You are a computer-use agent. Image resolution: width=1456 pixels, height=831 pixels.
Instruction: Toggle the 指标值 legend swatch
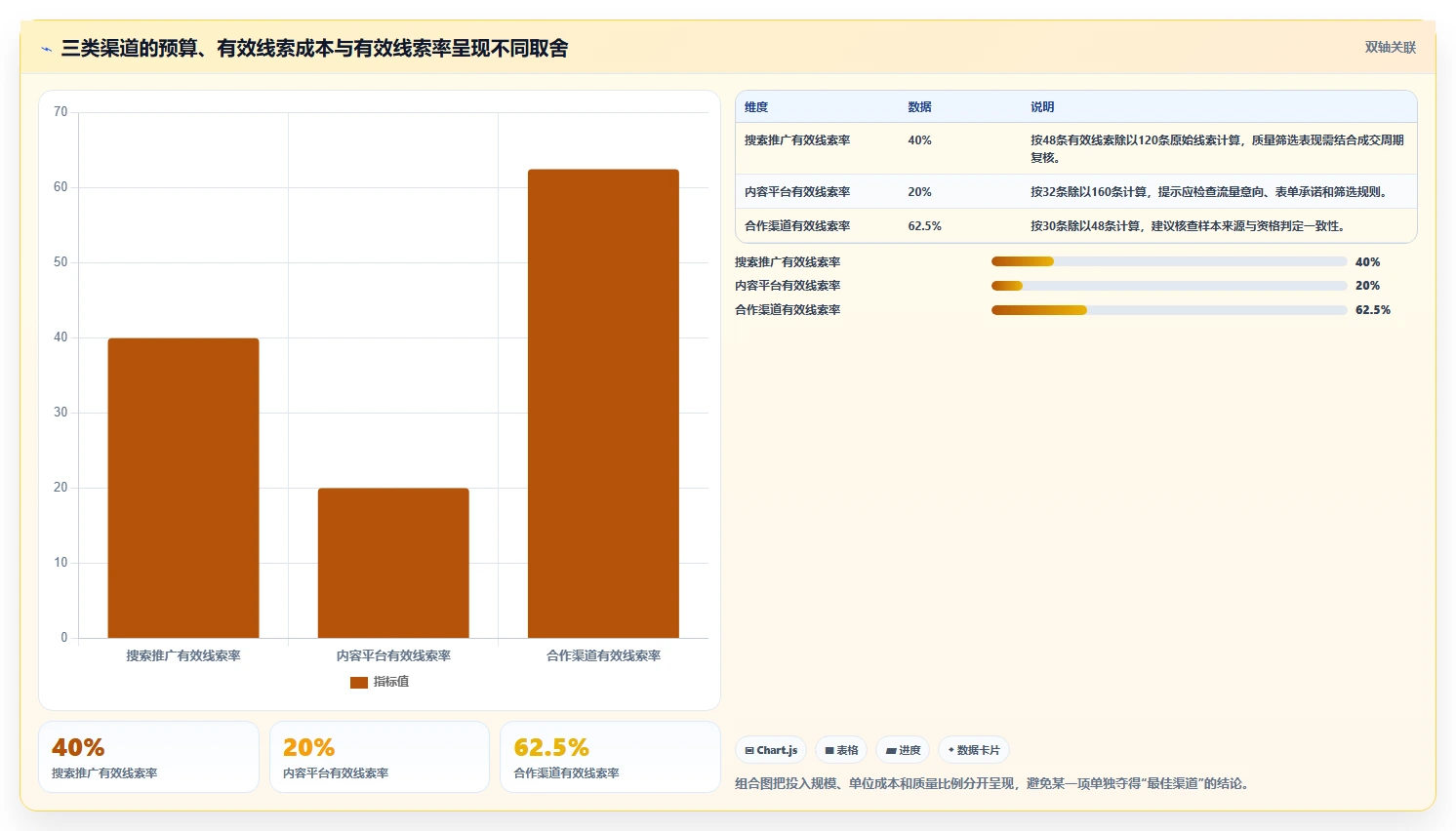[x=359, y=682]
